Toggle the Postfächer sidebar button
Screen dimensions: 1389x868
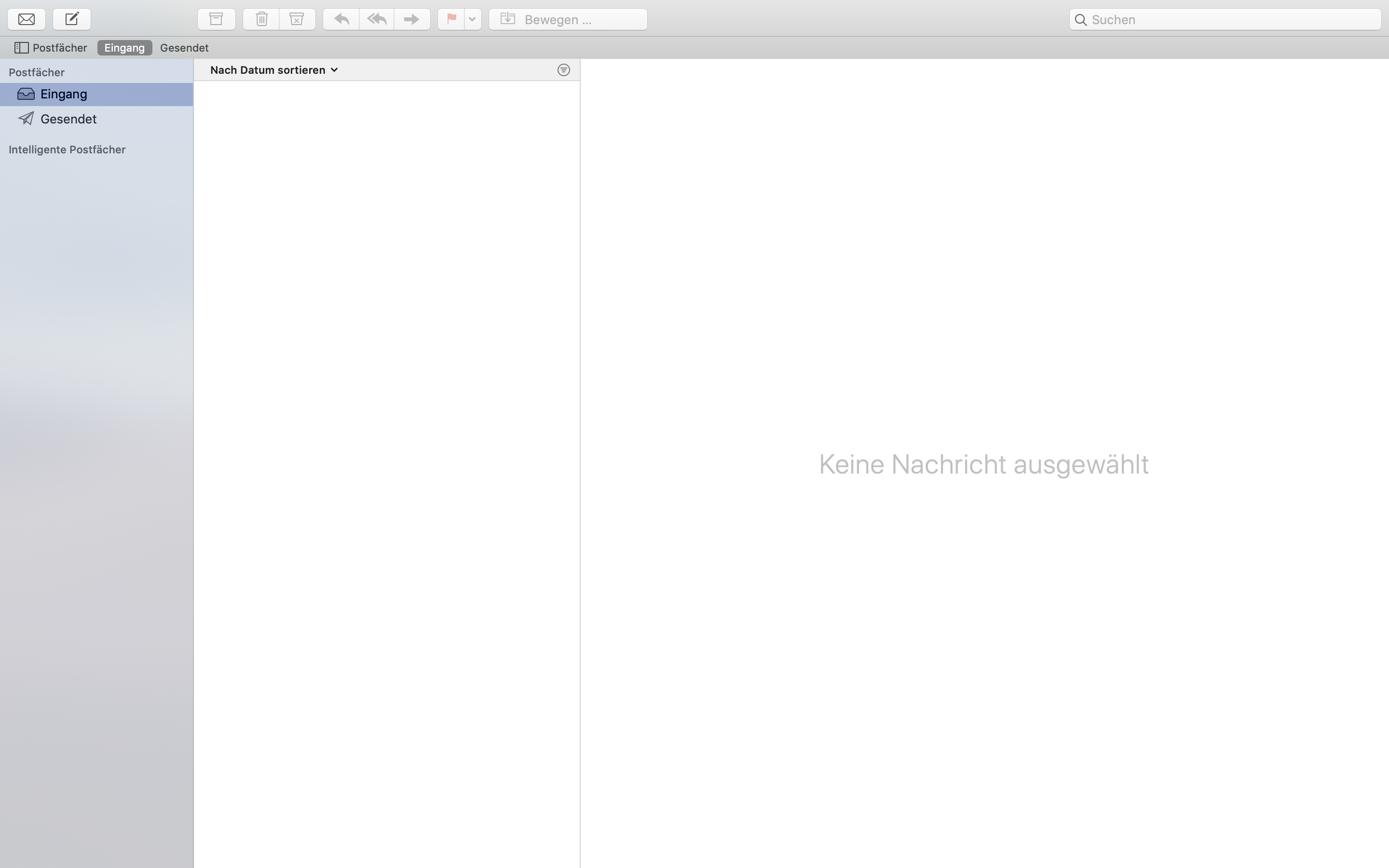pyautogui.click(x=51, y=48)
